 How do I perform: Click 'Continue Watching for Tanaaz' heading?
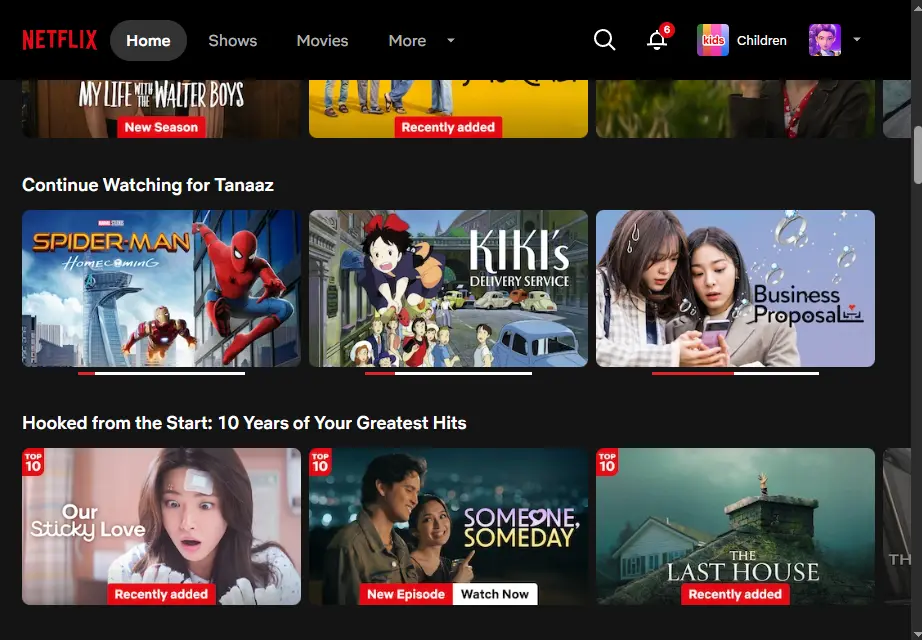(x=148, y=185)
